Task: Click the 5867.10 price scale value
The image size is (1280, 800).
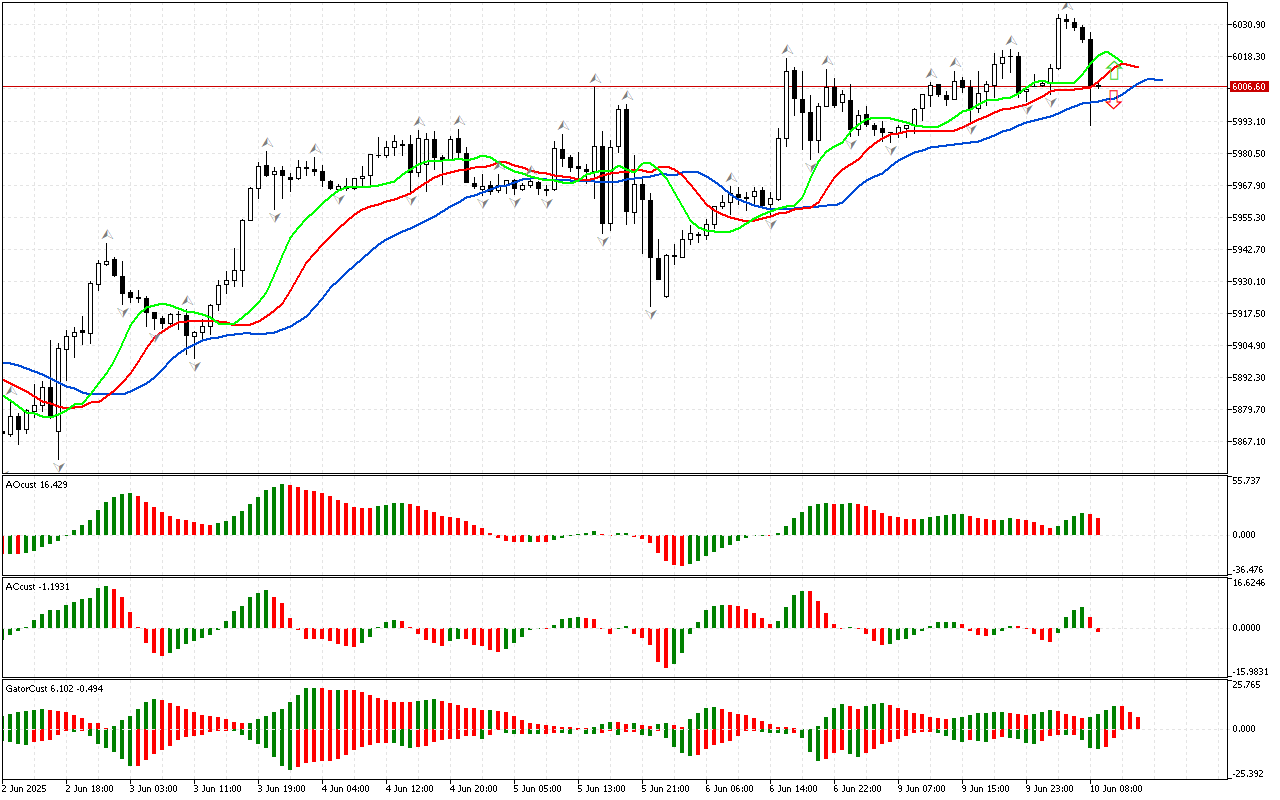Action: (x=1250, y=442)
